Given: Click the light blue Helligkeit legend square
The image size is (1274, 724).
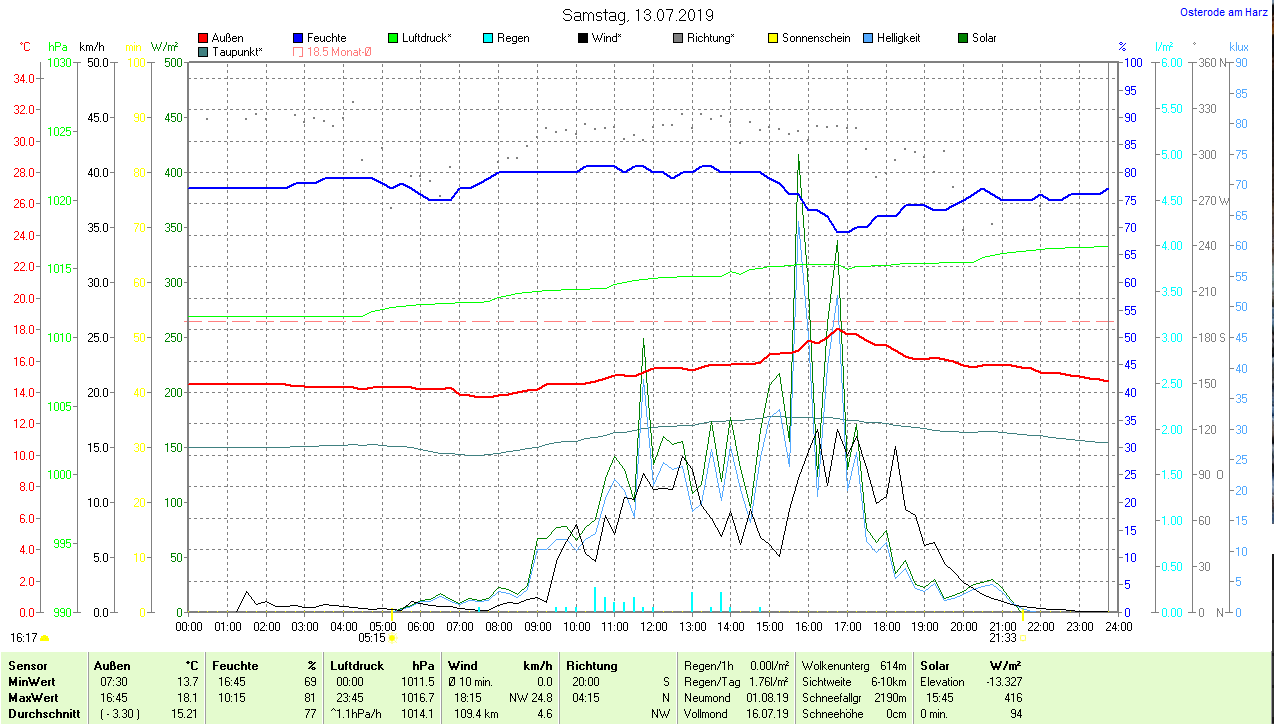Looking at the screenshot, I should (x=868, y=38).
